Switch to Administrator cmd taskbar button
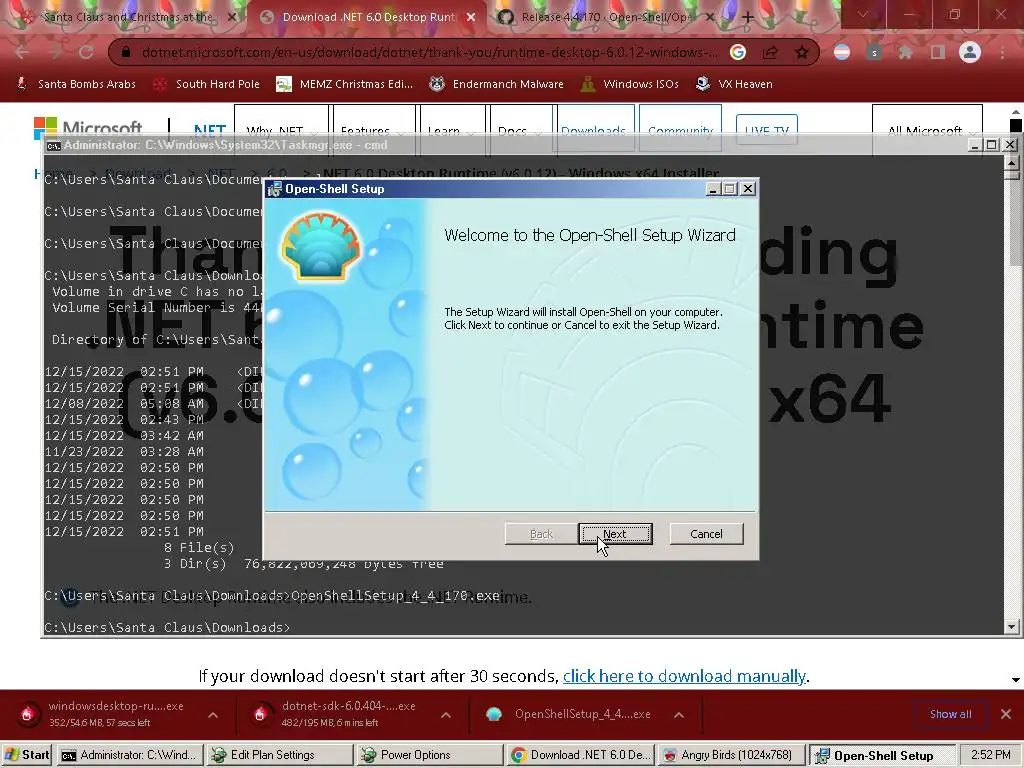1024x768 pixels. [130, 755]
